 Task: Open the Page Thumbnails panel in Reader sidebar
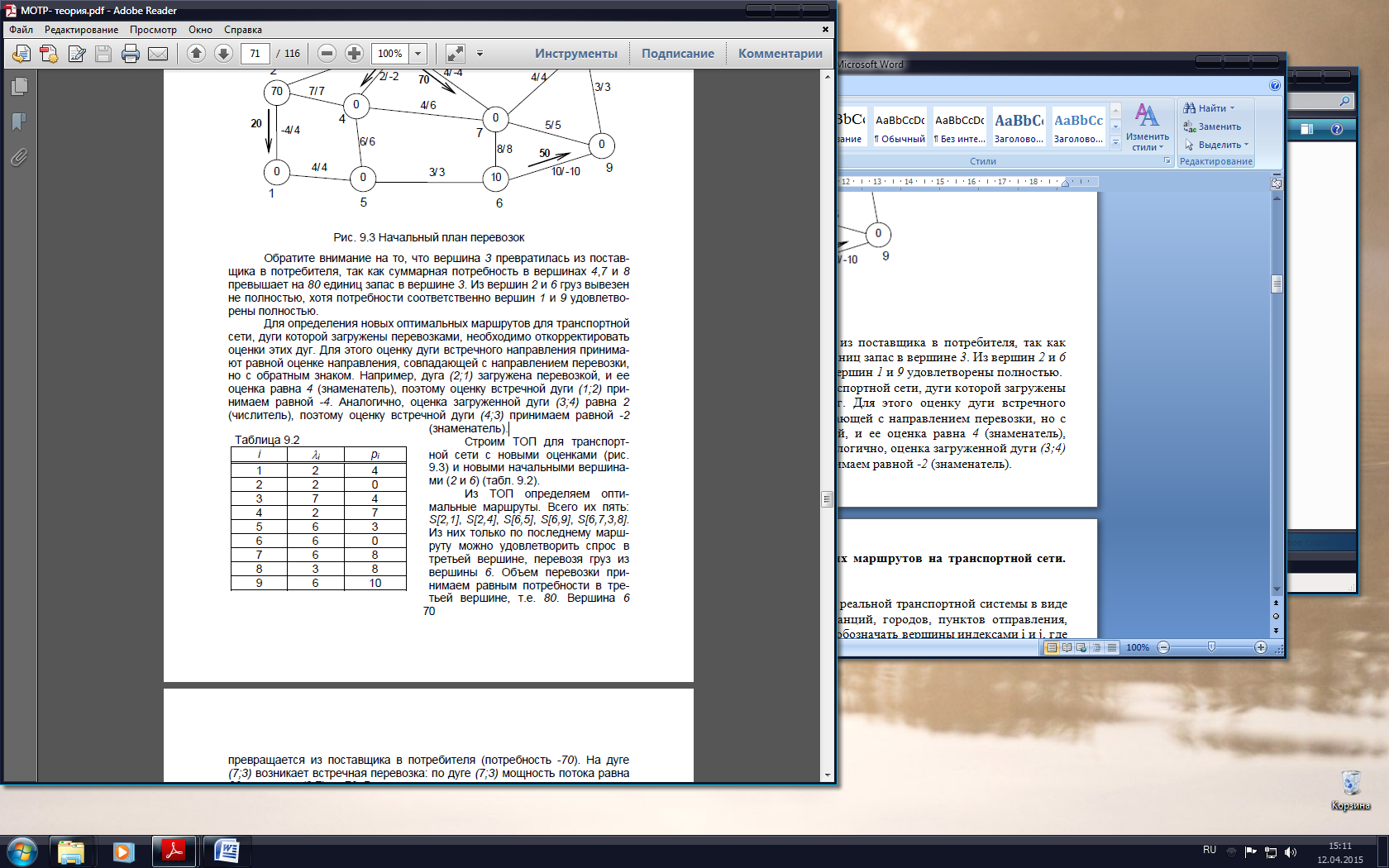coord(19,87)
